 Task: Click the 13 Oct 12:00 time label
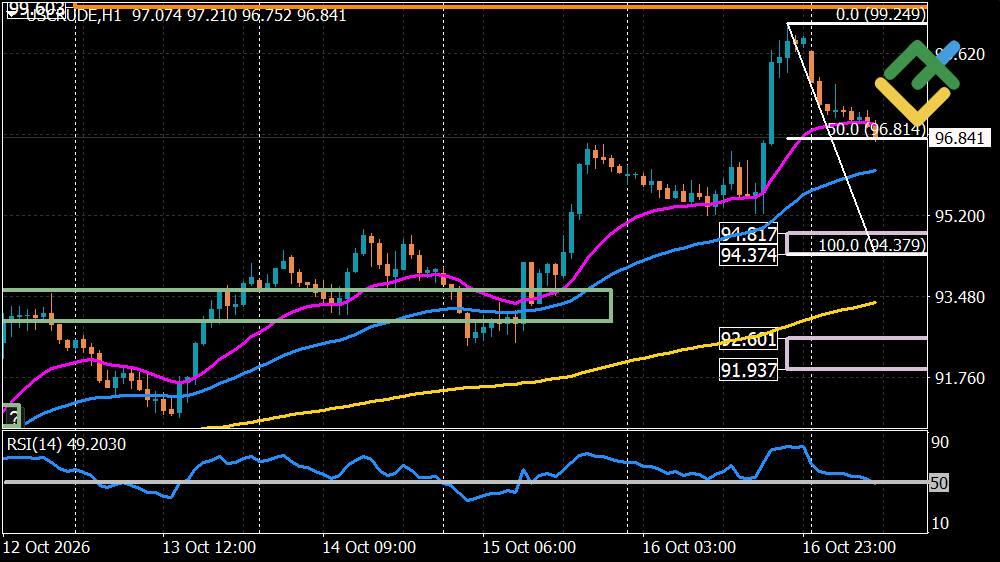click(x=209, y=547)
